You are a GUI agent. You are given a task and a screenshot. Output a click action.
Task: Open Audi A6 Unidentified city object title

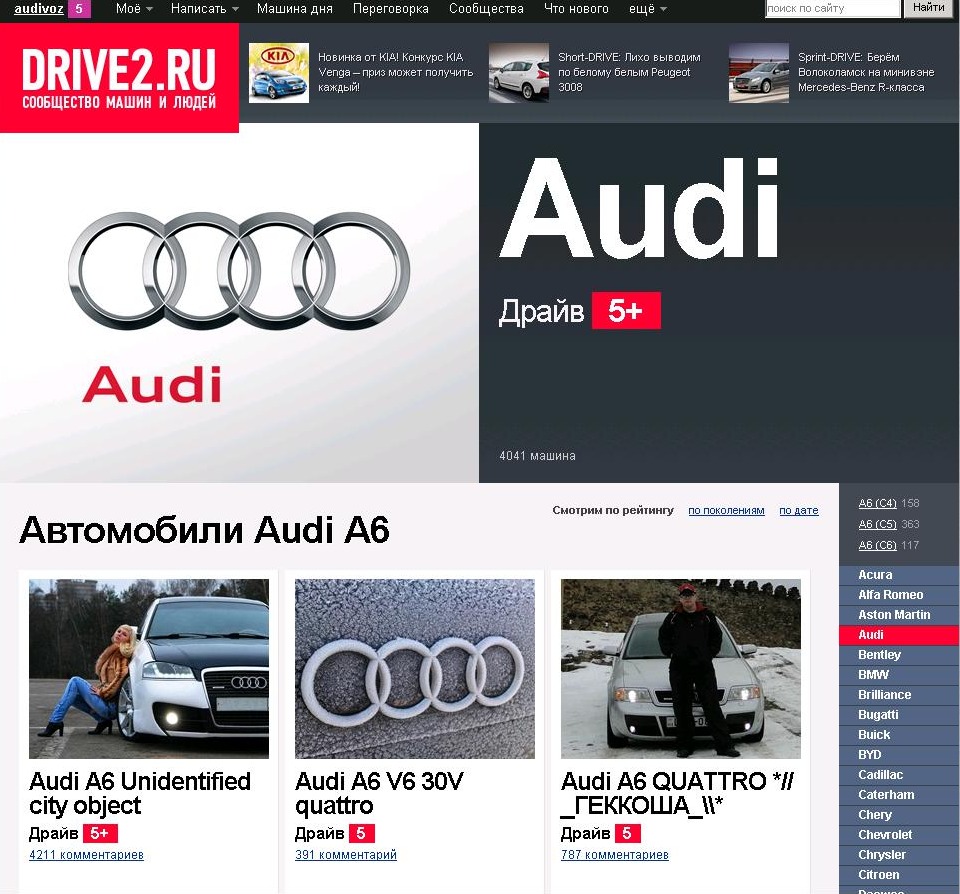[x=140, y=794]
